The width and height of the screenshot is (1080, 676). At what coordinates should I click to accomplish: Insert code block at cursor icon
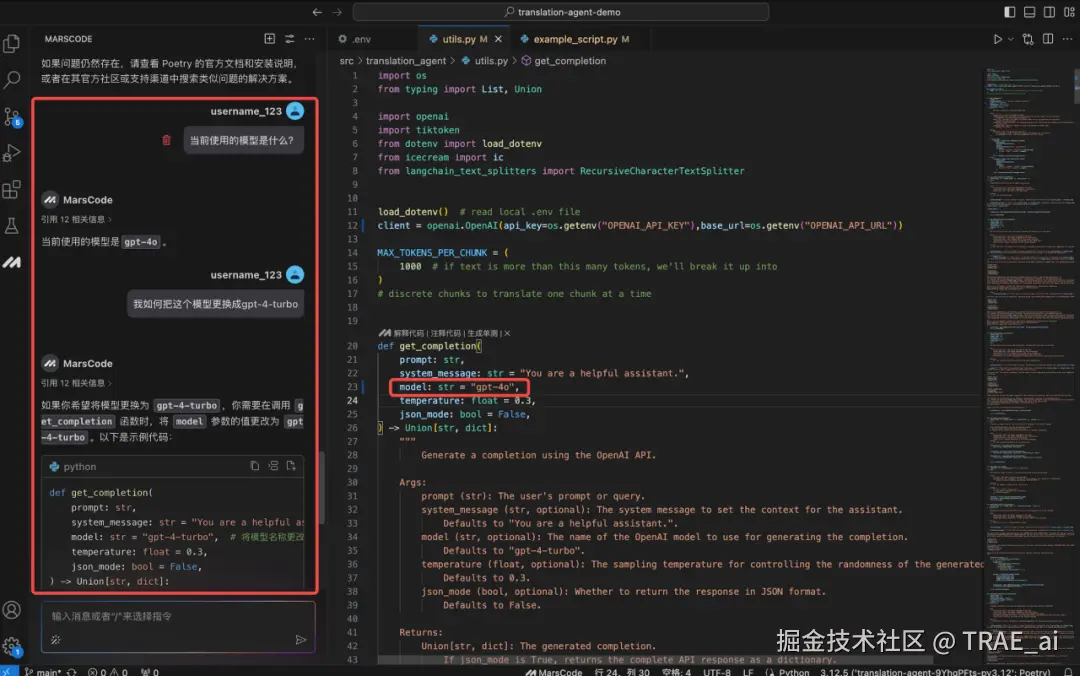pos(273,466)
